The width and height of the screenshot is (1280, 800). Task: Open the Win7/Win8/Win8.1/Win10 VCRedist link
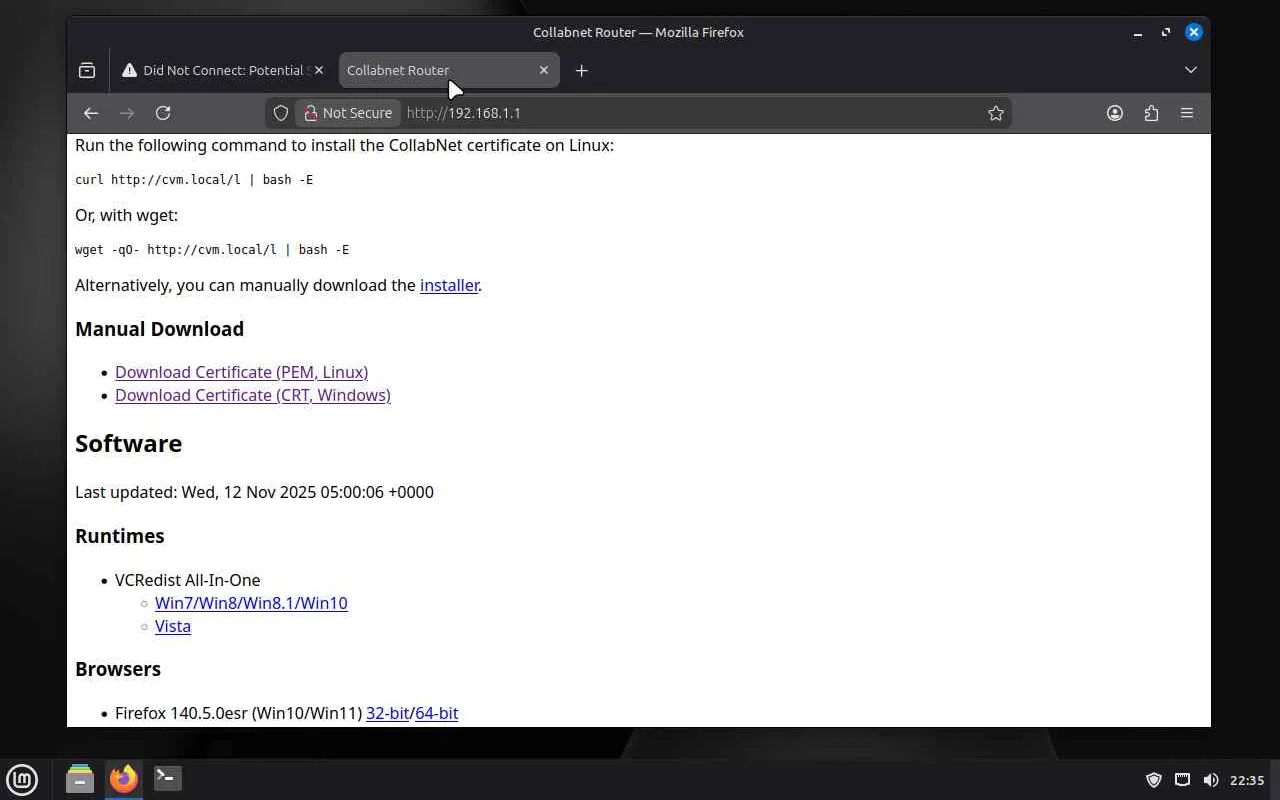(x=251, y=603)
